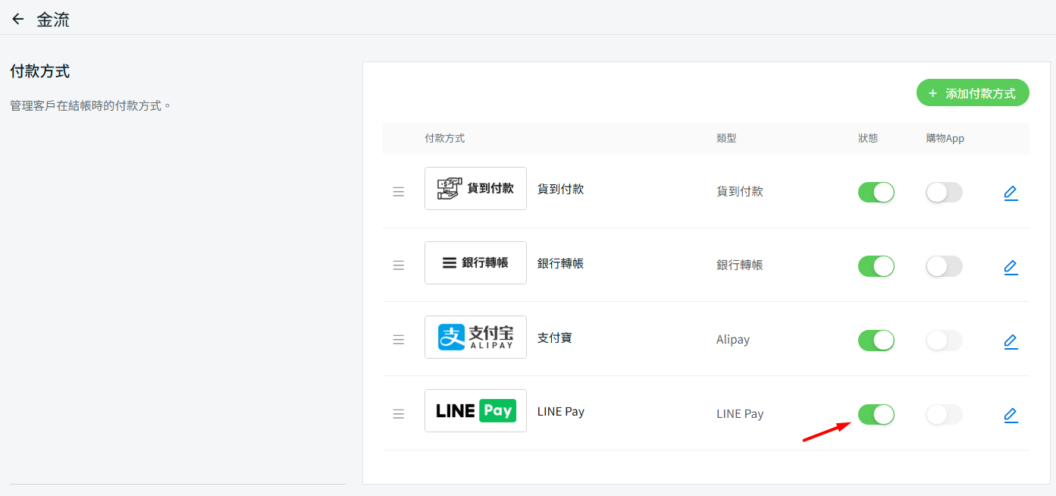Edit the 貨到付款 payment method
The image size is (1056, 496).
click(1010, 193)
